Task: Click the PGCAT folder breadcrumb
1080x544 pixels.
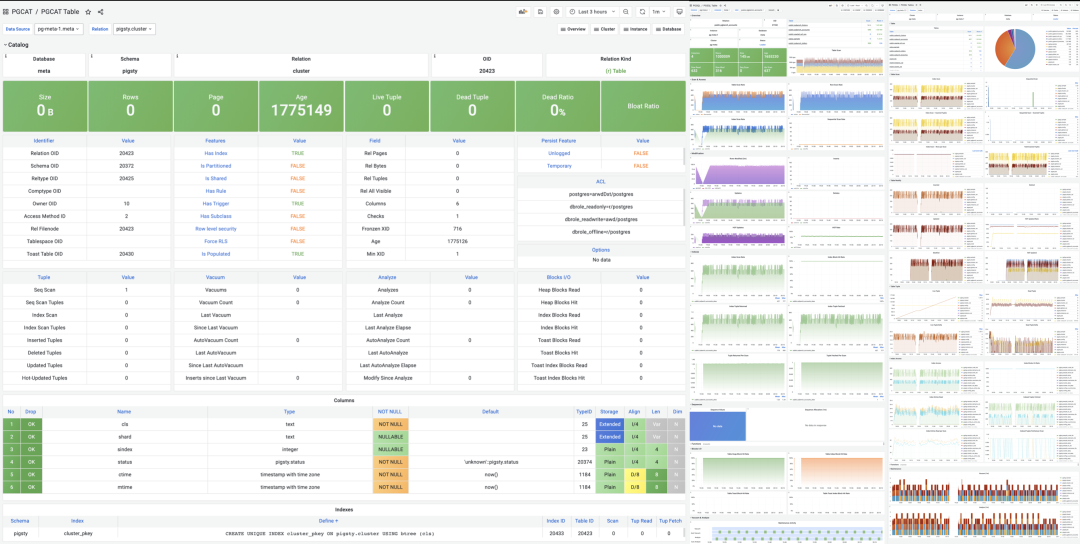Action: [23, 11]
